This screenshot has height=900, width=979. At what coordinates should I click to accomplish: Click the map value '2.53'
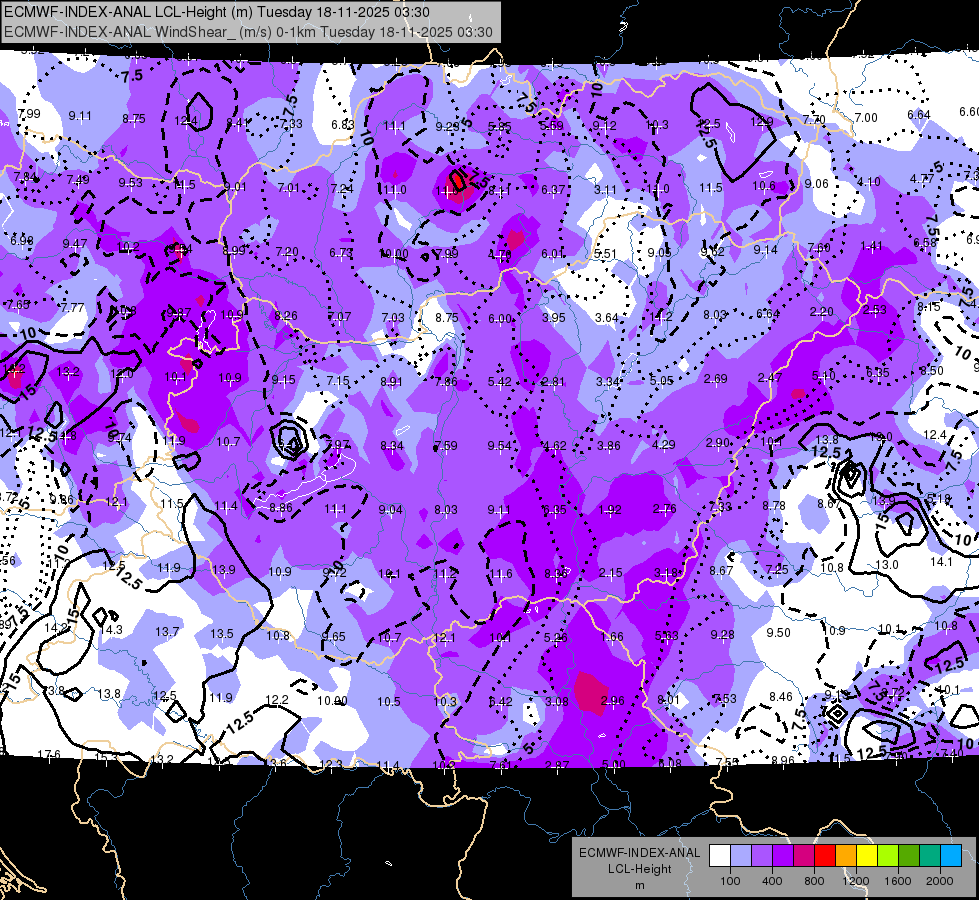point(875,310)
